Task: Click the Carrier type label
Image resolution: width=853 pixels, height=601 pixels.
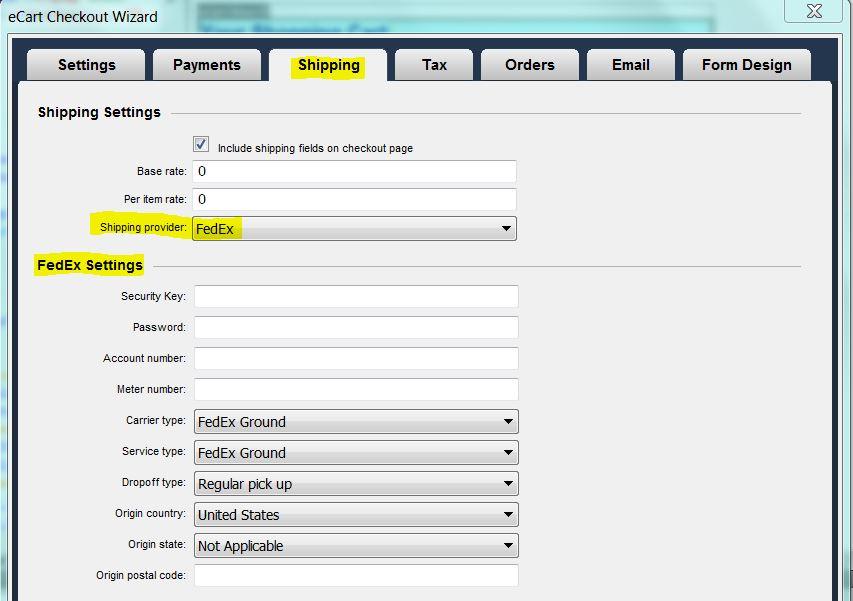Action: click(156, 420)
